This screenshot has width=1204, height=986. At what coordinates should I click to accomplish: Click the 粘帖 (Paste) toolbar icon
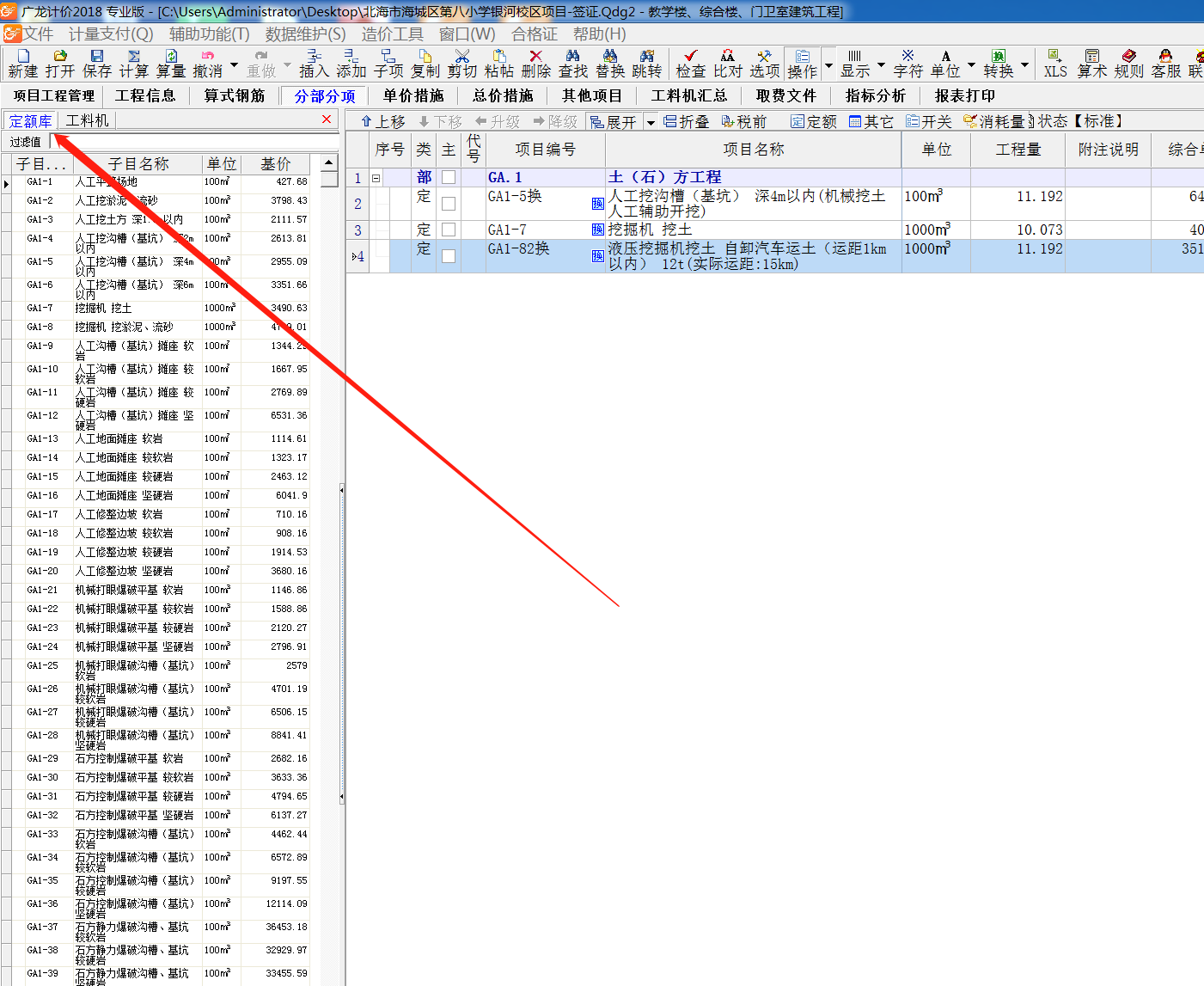[499, 64]
